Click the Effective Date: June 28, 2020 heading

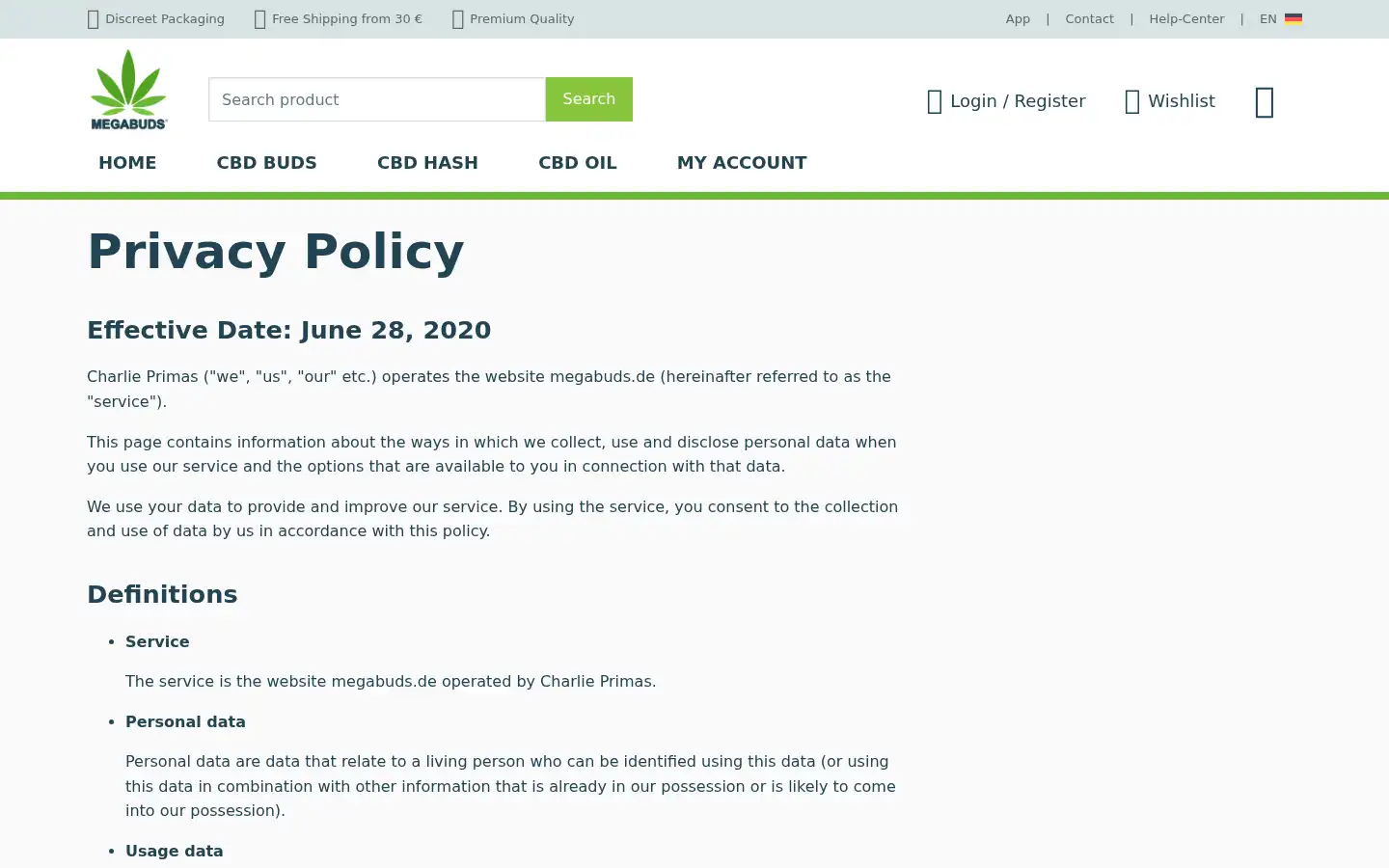point(289,330)
